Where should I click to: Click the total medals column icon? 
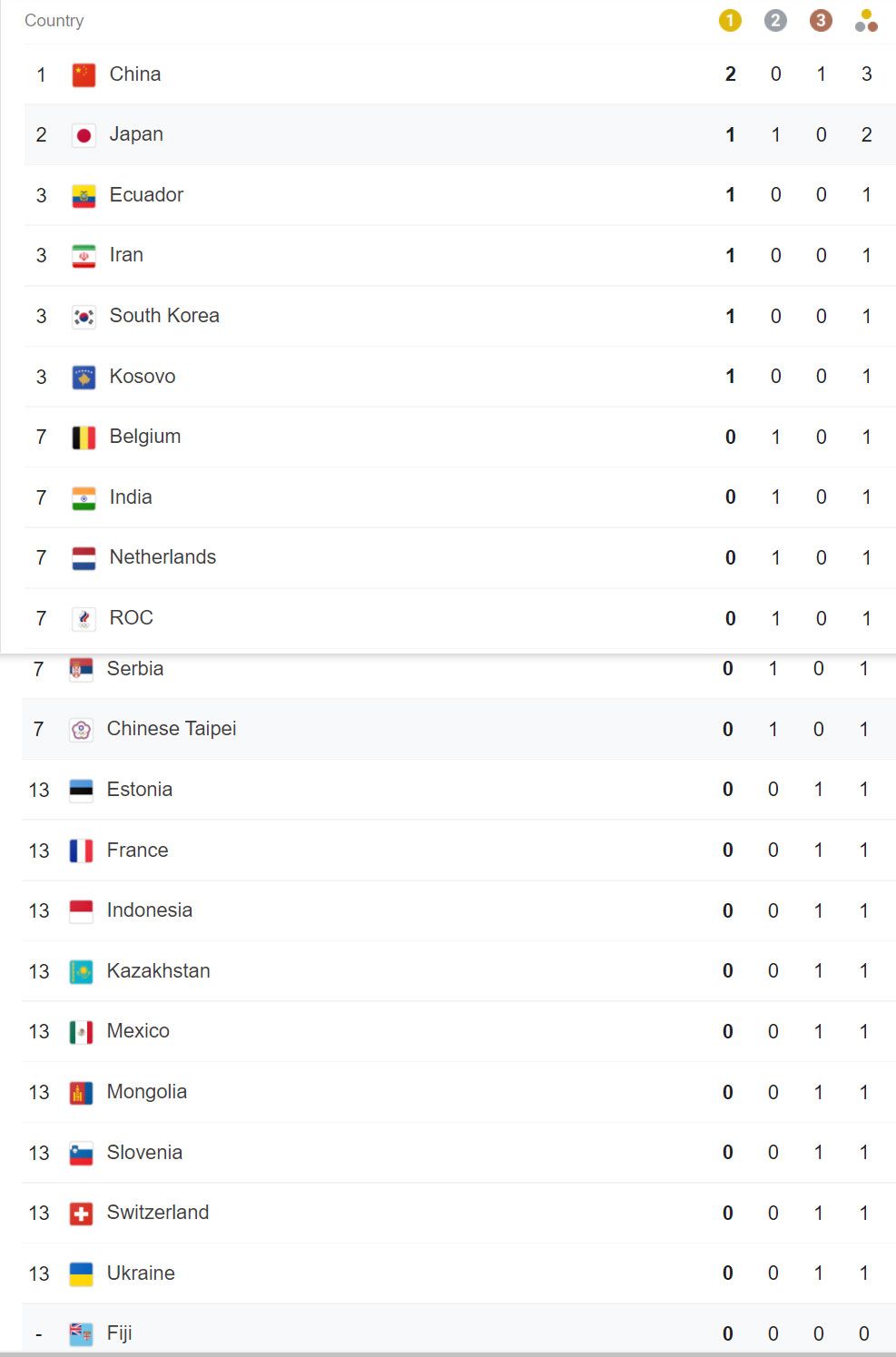pyautogui.click(x=866, y=20)
